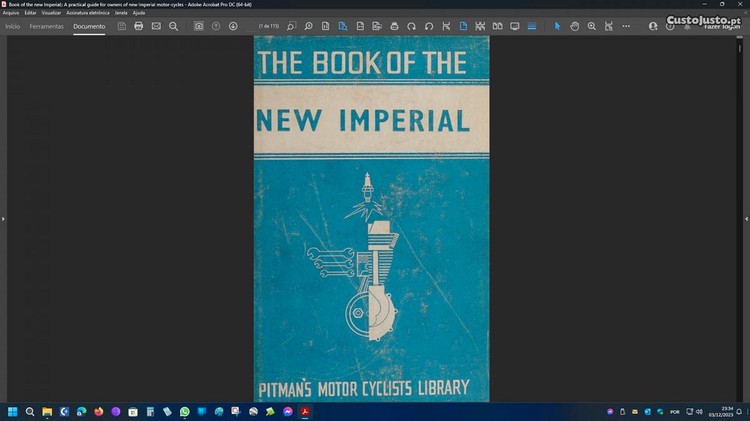Open more tools ellipsis menu
The height and width of the screenshot is (421, 750).
point(626,26)
